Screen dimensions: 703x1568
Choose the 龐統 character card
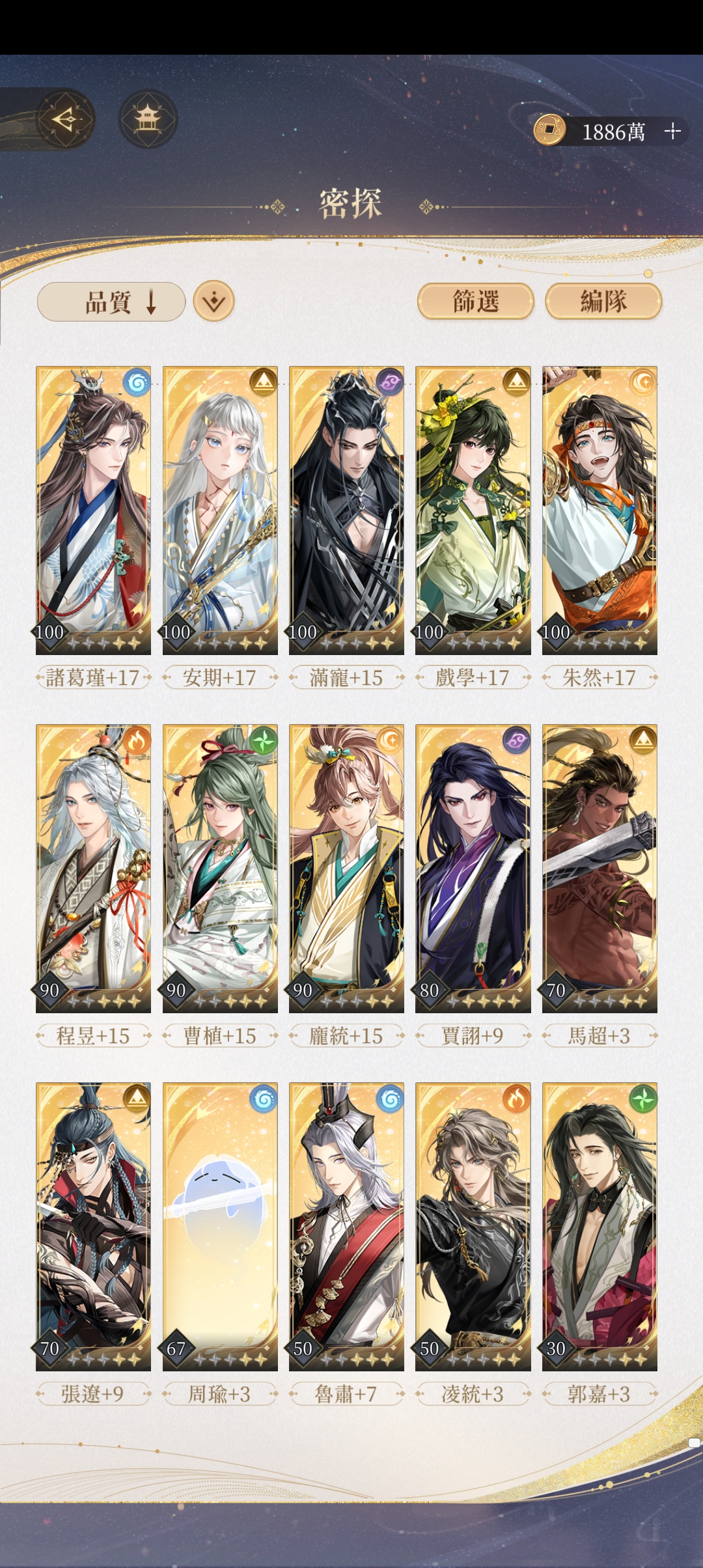pos(346,869)
